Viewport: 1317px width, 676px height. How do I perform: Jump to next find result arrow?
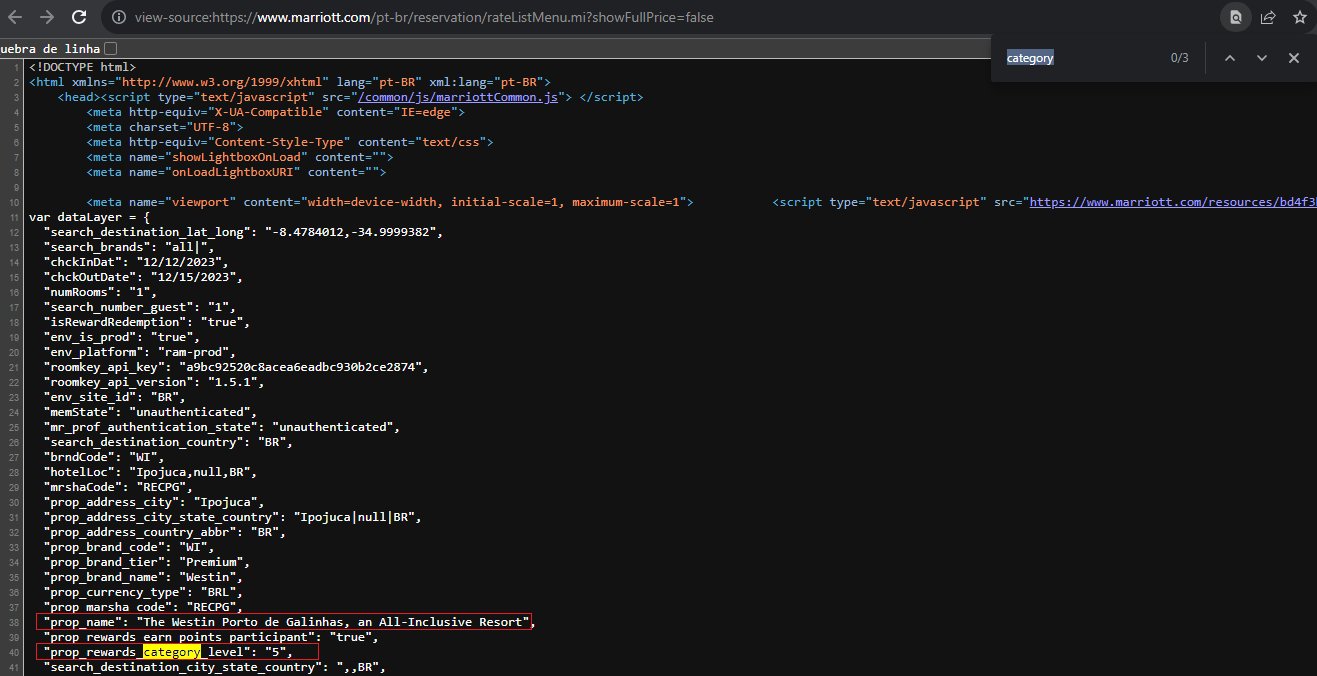coord(1262,58)
